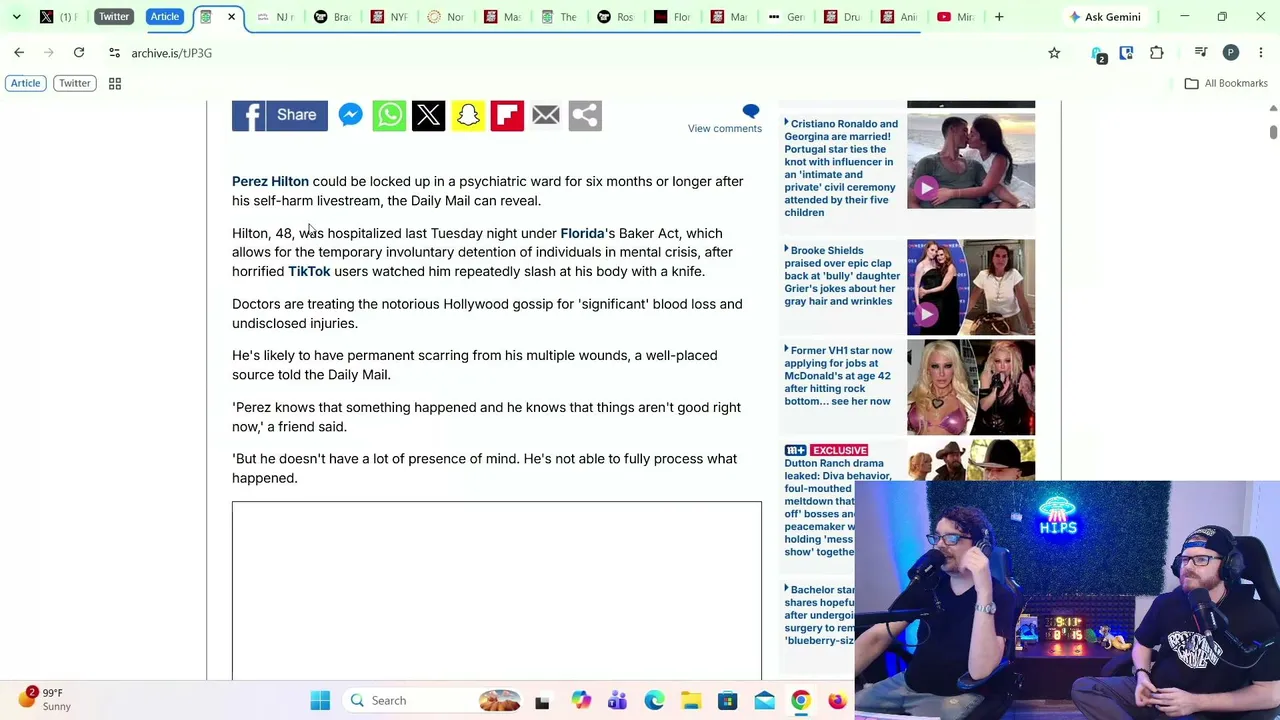1280x720 pixels.
Task: Open the Article bookmark group chip
Action: click(x=26, y=84)
